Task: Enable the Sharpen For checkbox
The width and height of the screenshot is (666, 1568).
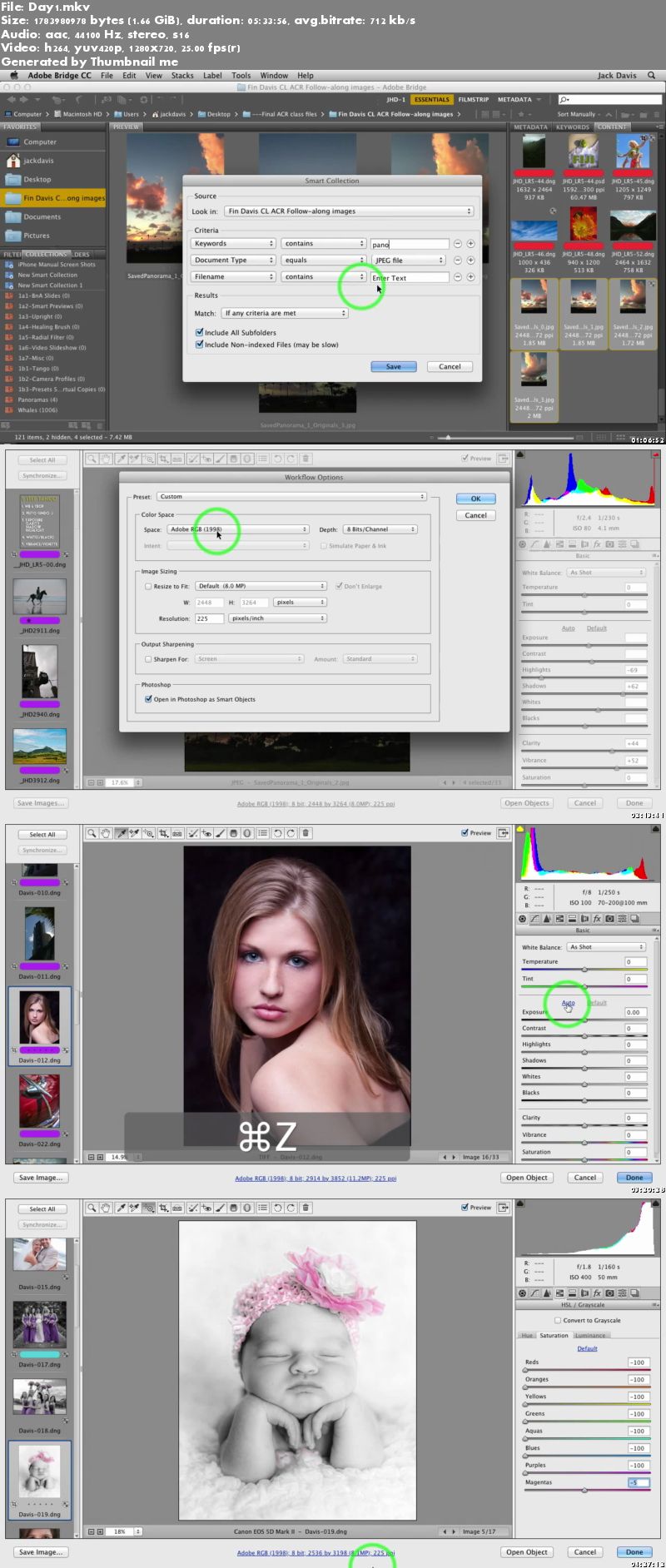Action: point(148,659)
